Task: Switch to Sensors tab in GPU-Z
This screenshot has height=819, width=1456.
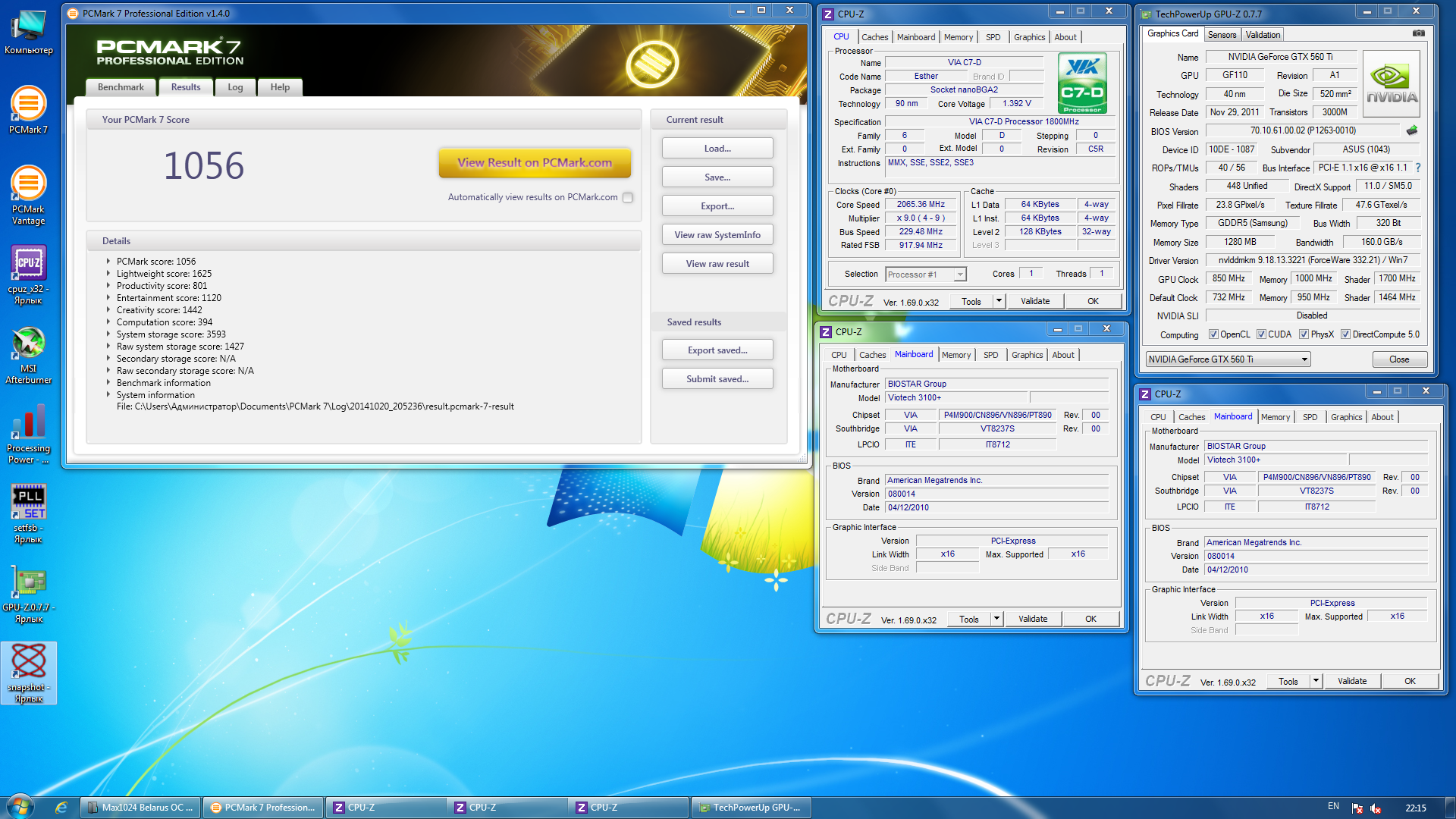Action: coord(1222,35)
